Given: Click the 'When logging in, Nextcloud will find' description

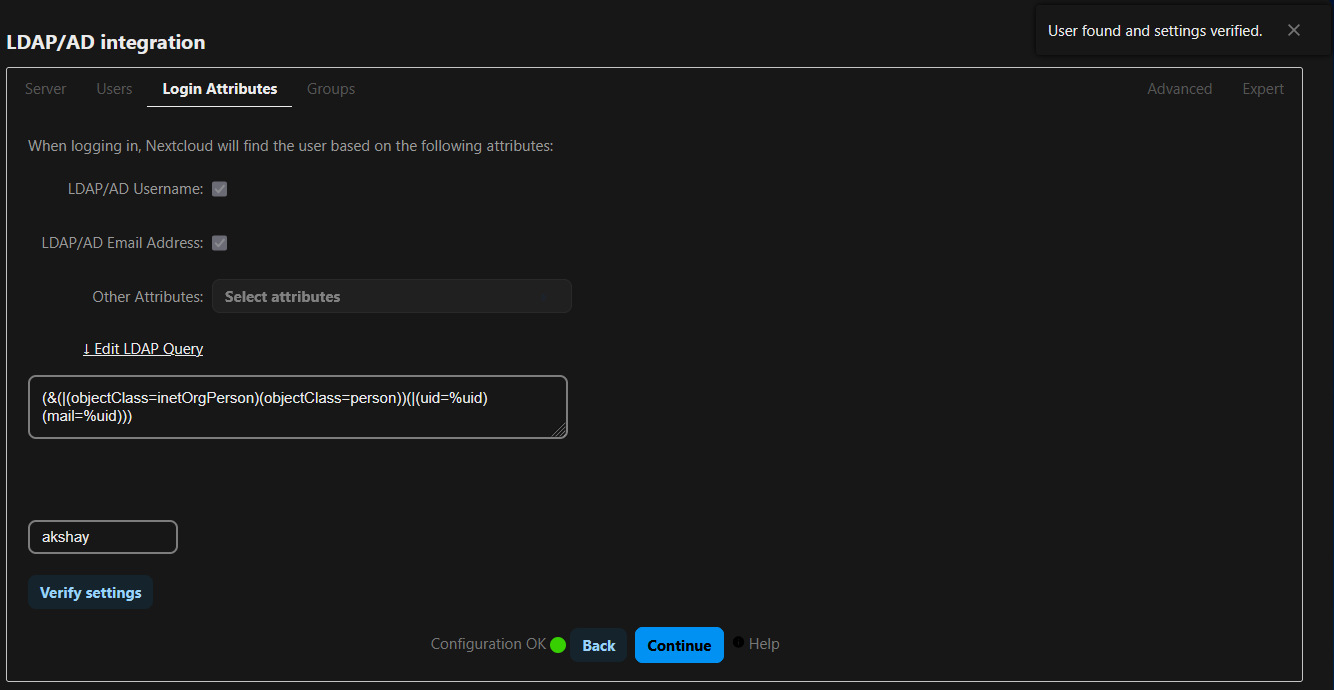Looking at the screenshot, I should (291, 146).
